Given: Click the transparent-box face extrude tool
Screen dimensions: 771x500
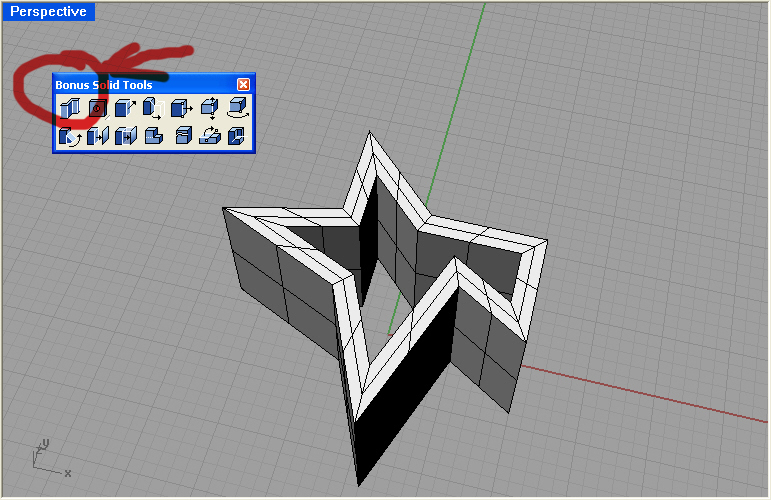Looking at the screenshot, I should click(125, 136).
